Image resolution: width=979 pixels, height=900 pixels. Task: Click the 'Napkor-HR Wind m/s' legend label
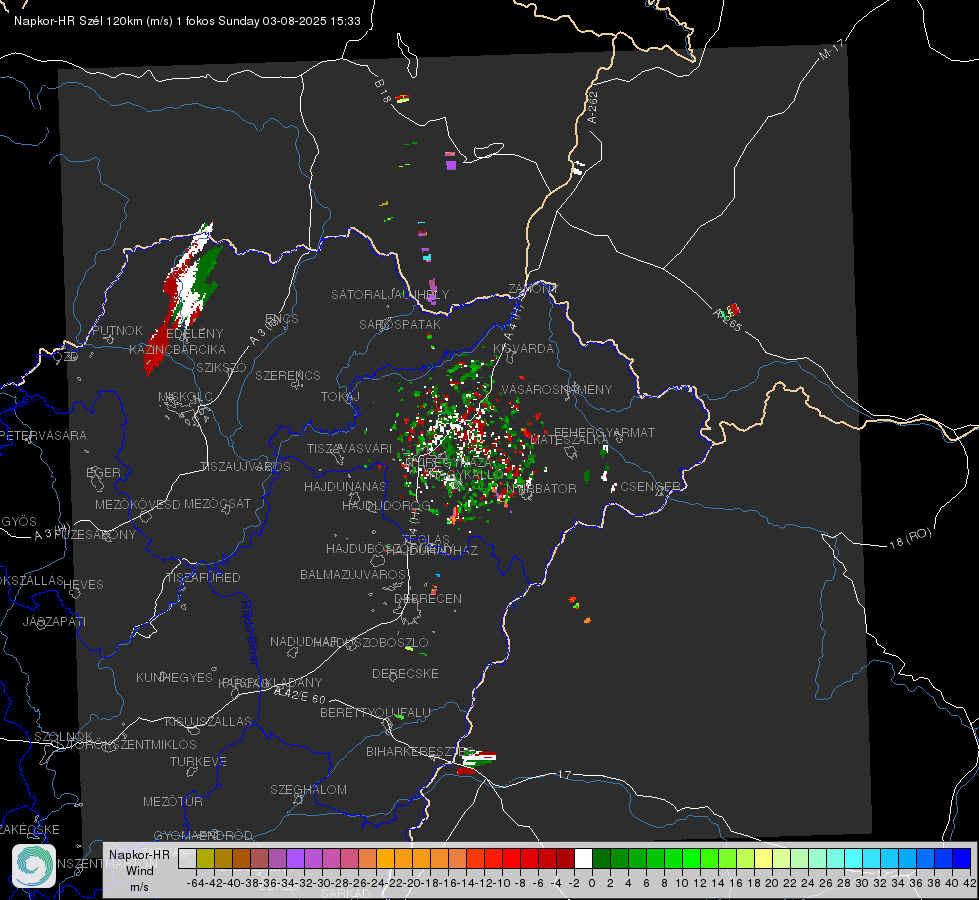click(x=139, y=870)
